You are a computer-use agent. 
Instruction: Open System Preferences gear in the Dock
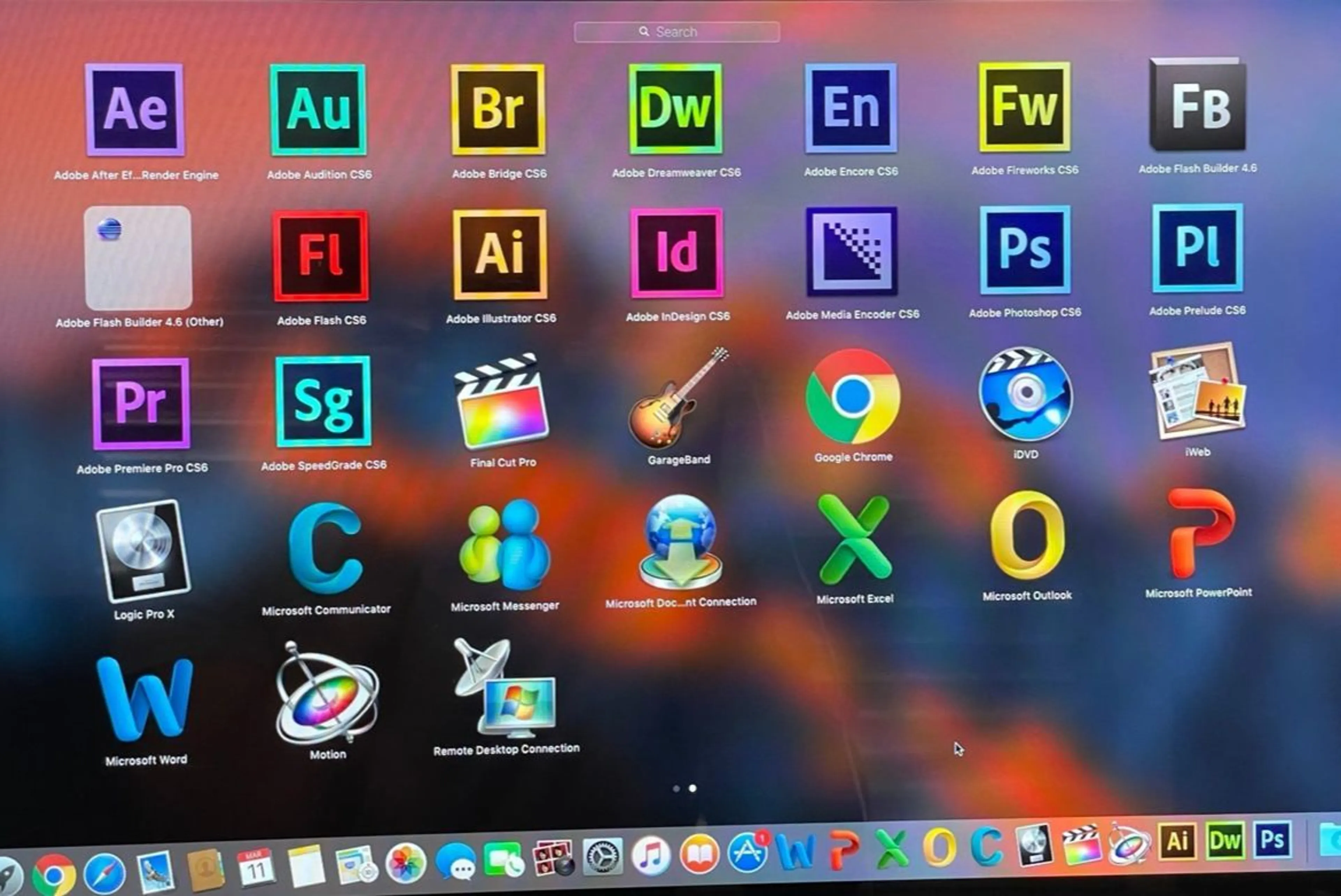[x=602, y=857]
